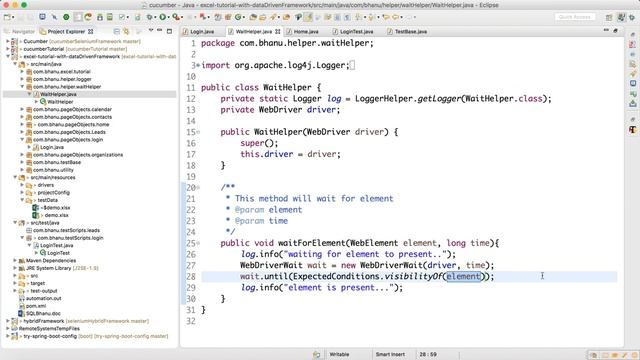Click the New file toolbar icon
Screen dimensions: 640x360
(7, 17)
